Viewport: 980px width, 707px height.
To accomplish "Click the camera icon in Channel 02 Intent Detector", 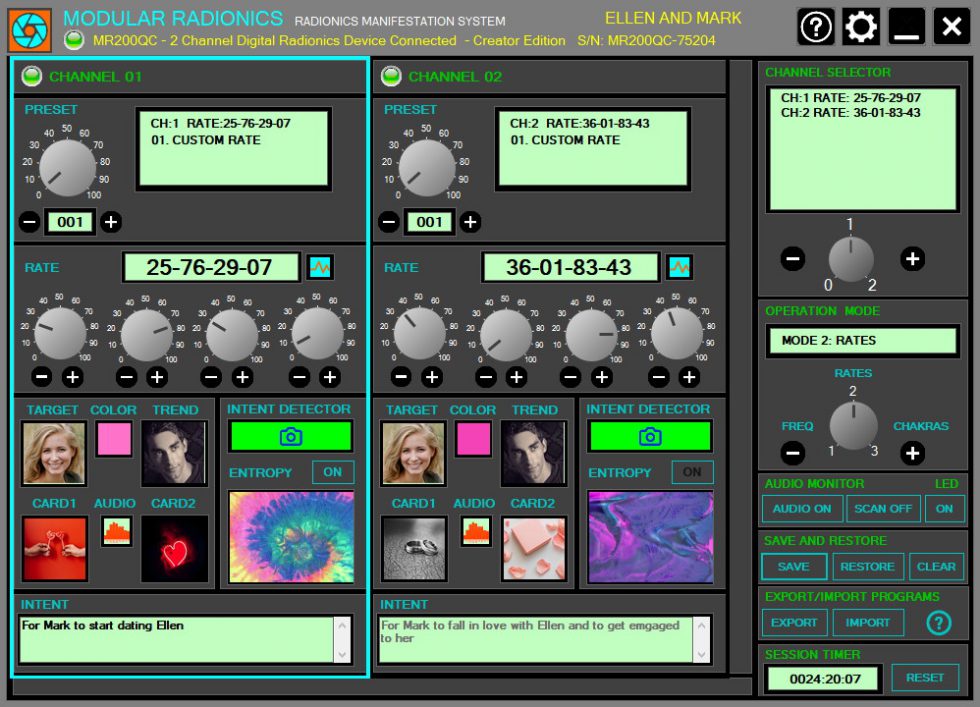I will pyautogui.click(x=650, y=436).
